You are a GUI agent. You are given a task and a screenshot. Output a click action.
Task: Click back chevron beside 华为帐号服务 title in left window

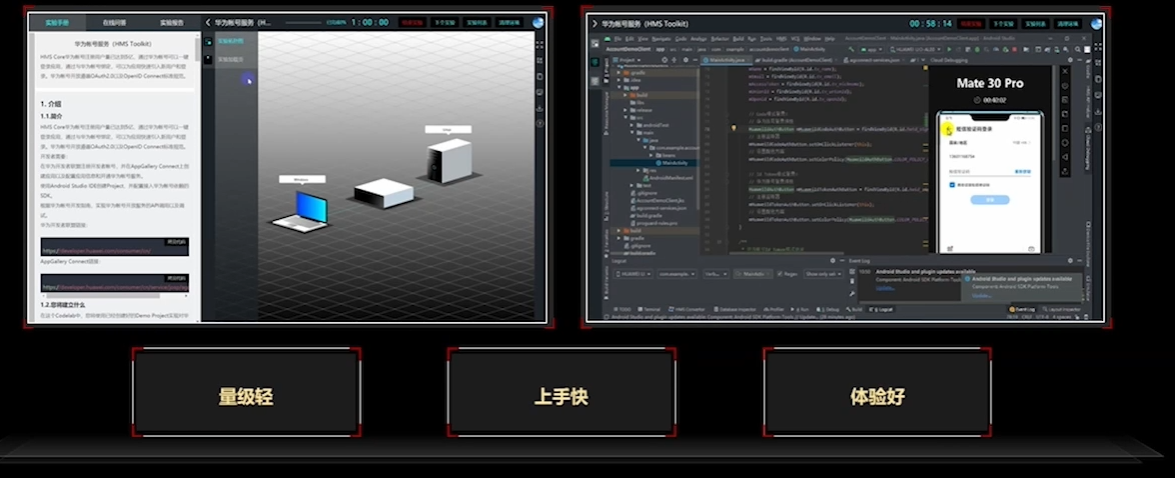(208, 22)
